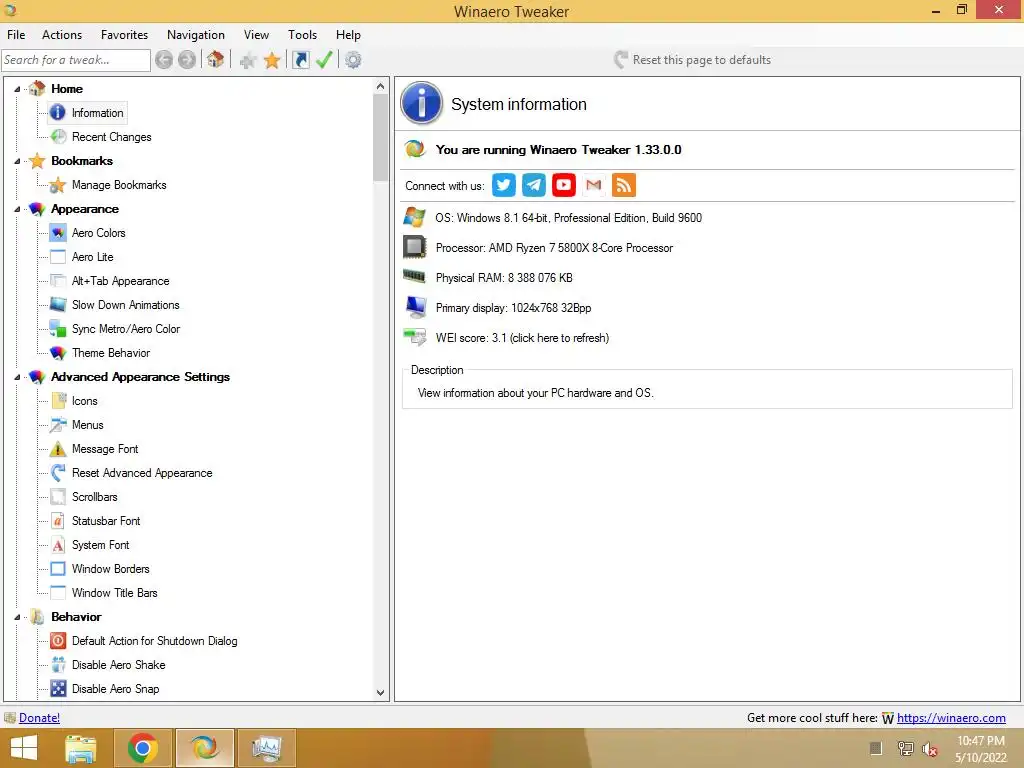
Task: Click the Message Font warning icon
Action: click(58, 449)
